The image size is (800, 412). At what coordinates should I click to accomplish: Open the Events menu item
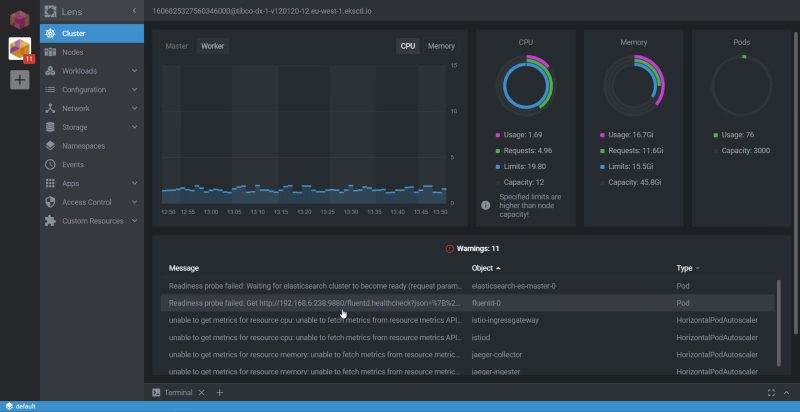point(92,165)
